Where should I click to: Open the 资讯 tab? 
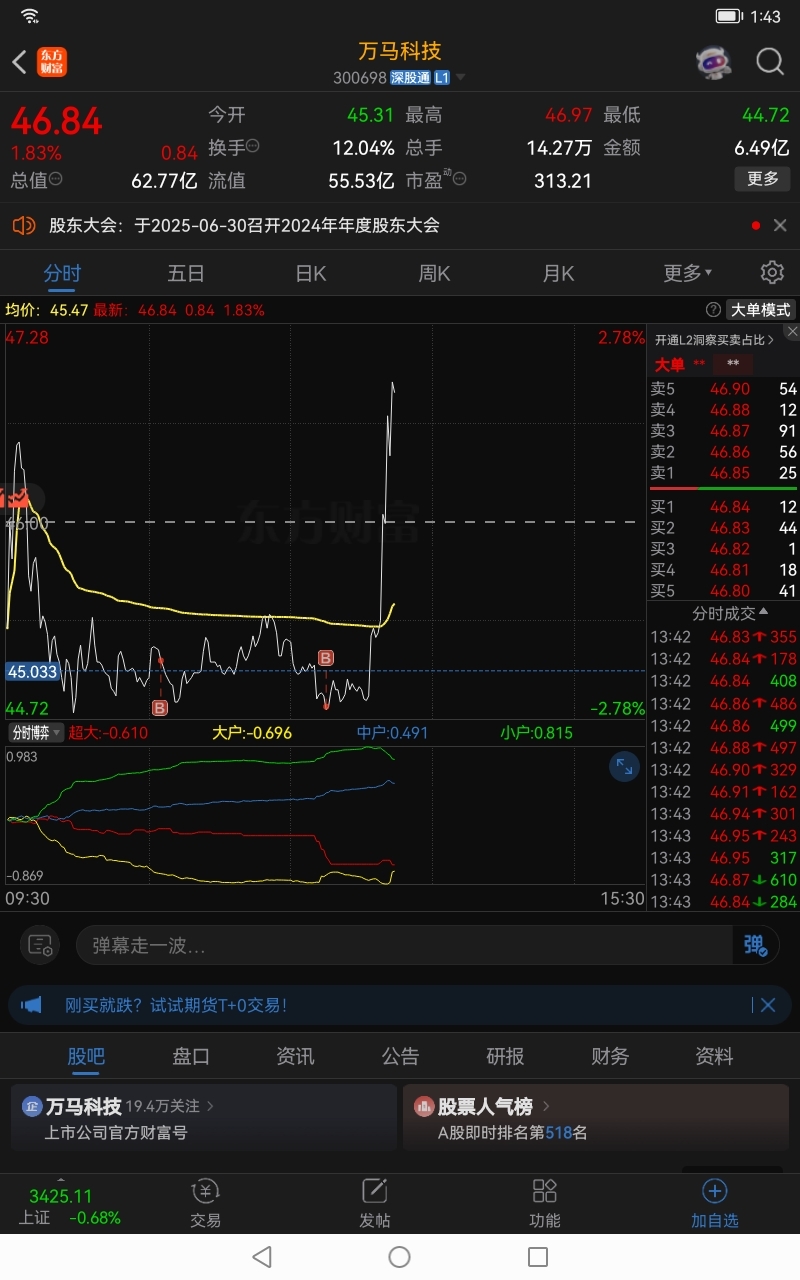pyautogui.click(x=295, y=1056)
